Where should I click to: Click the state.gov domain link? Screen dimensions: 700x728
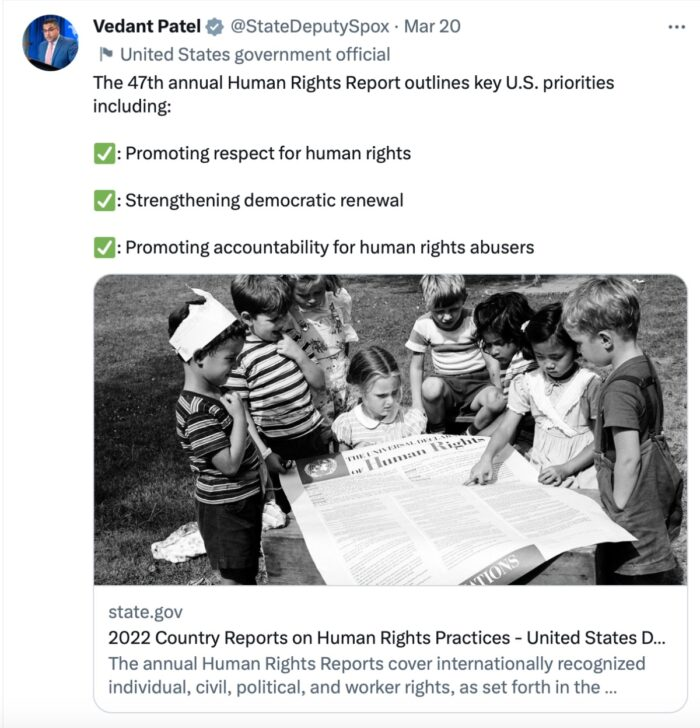click(x=145, y=612)
